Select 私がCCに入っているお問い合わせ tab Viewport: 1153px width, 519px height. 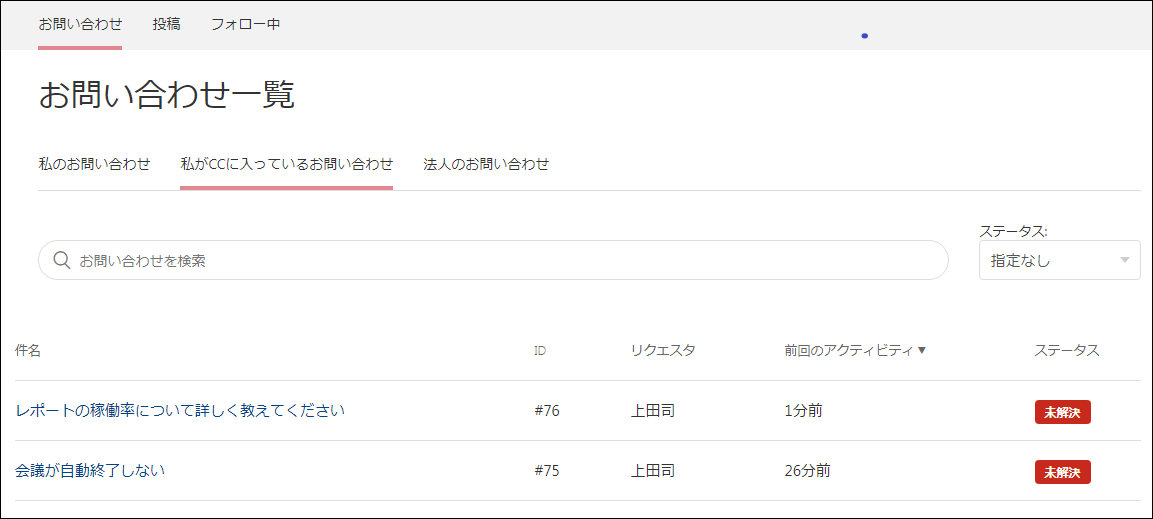(x=286, y=164)
